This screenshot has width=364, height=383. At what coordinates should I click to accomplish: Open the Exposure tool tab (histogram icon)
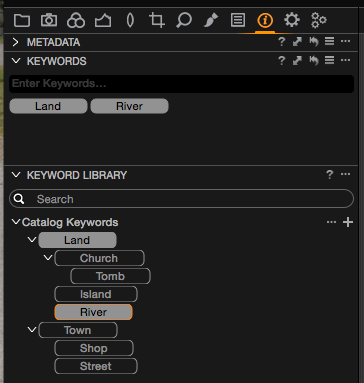(103, 21)
